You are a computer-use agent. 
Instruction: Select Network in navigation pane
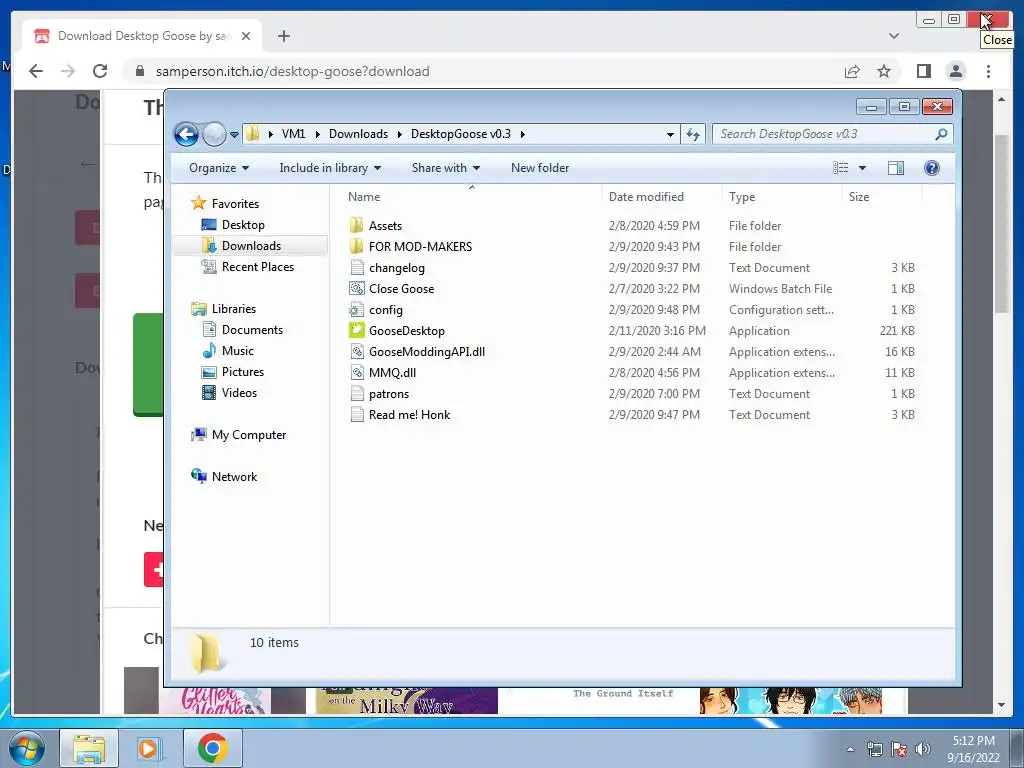coord(234,477)
